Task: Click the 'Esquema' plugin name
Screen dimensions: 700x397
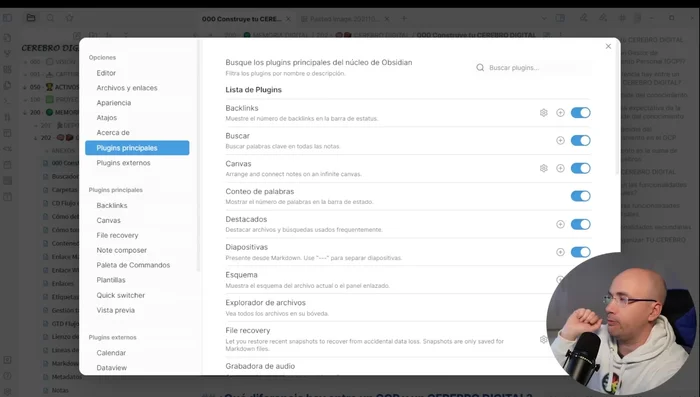Action: tap(242, 275)
